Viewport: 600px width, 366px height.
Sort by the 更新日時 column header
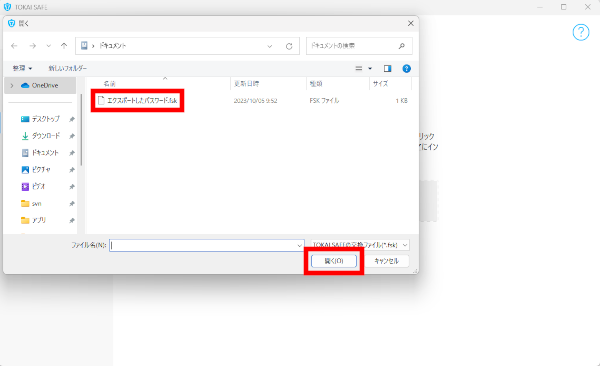click(x=246, y=83)
